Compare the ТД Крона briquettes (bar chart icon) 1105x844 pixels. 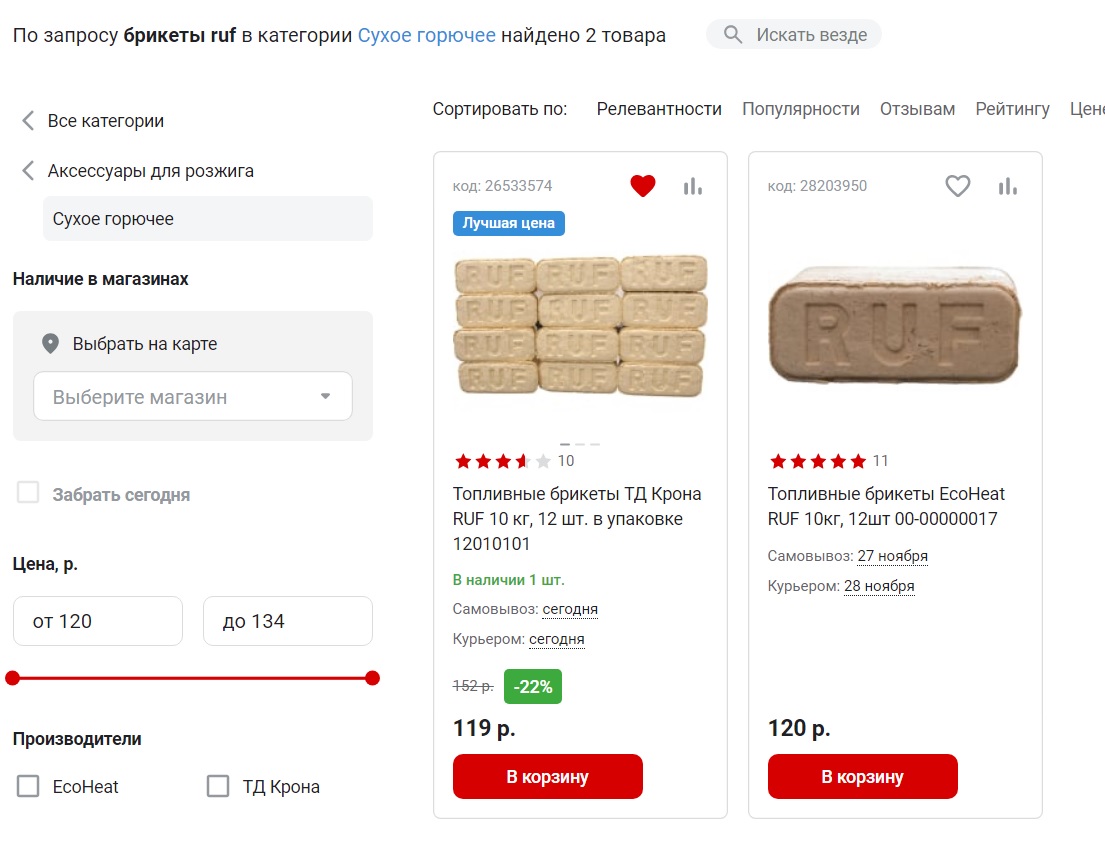pos(693,186)
